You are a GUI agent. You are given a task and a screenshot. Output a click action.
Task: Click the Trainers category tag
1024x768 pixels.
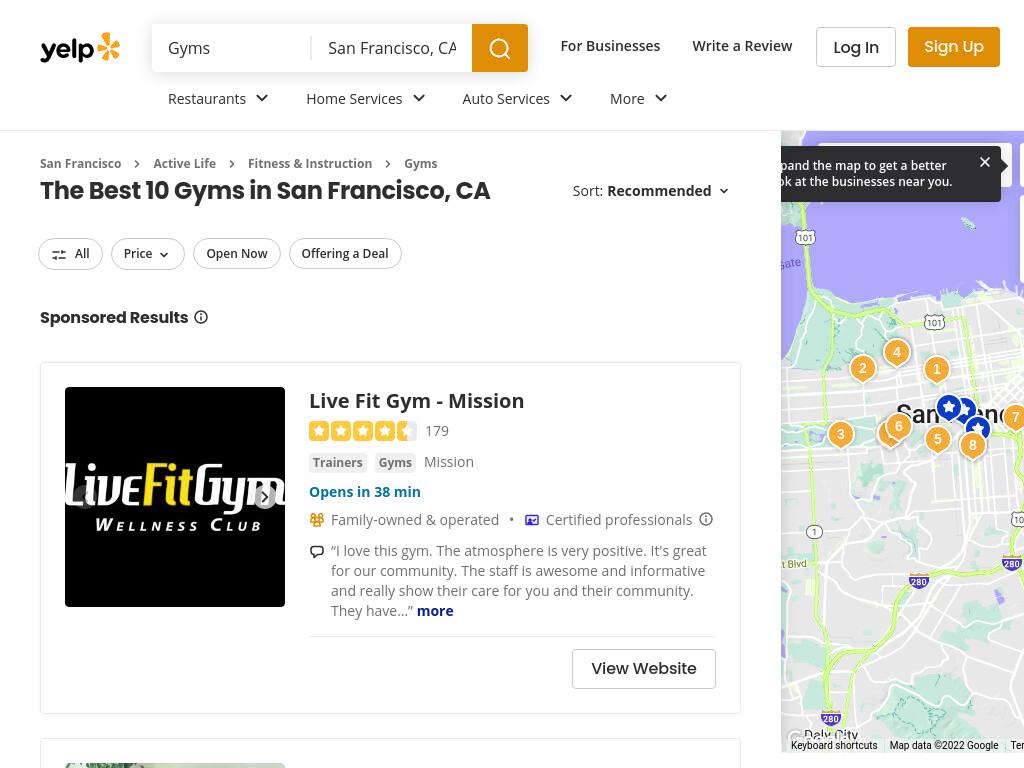point(338,462)
